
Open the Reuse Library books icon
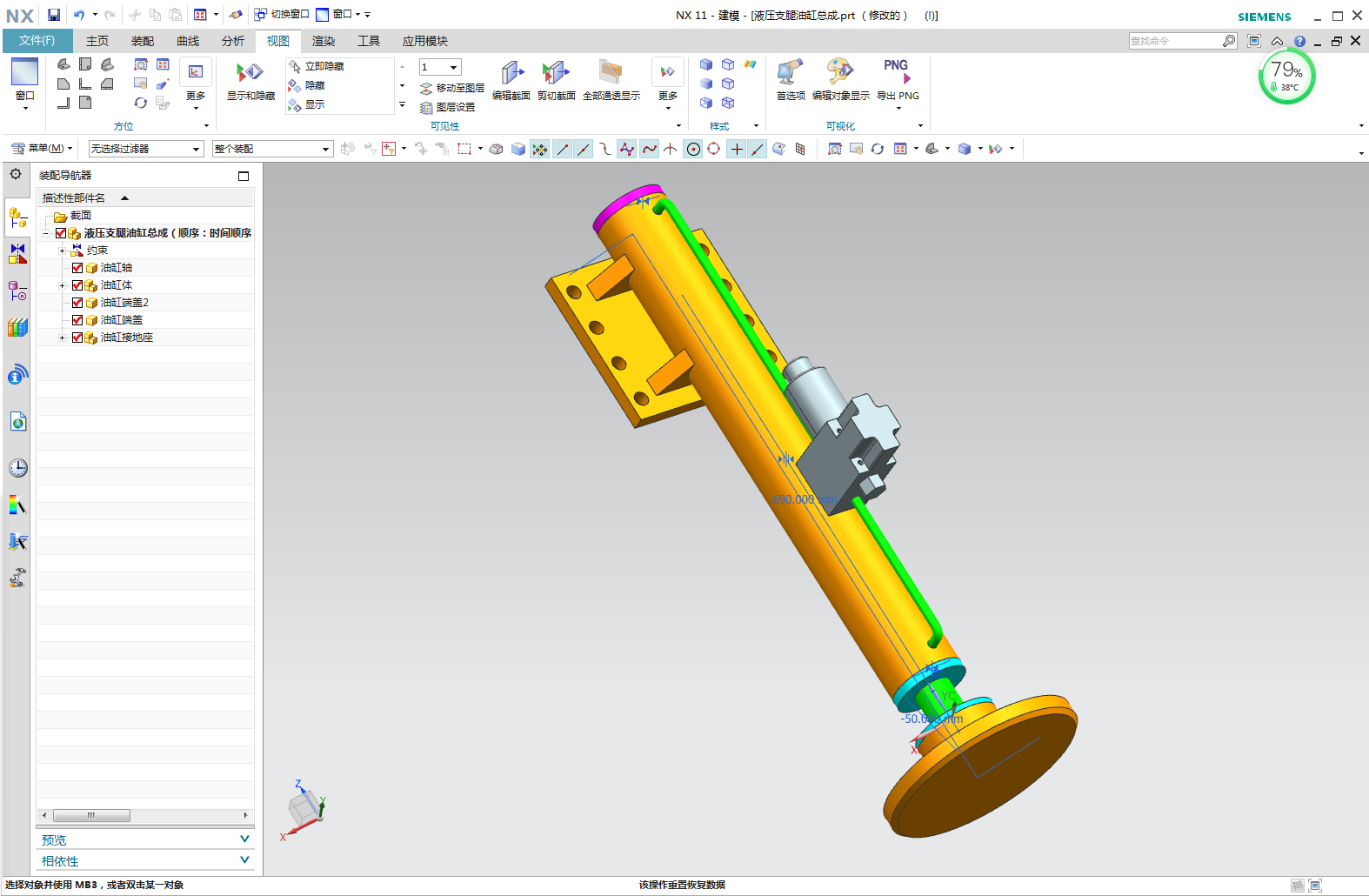click(x=17, y=328)
